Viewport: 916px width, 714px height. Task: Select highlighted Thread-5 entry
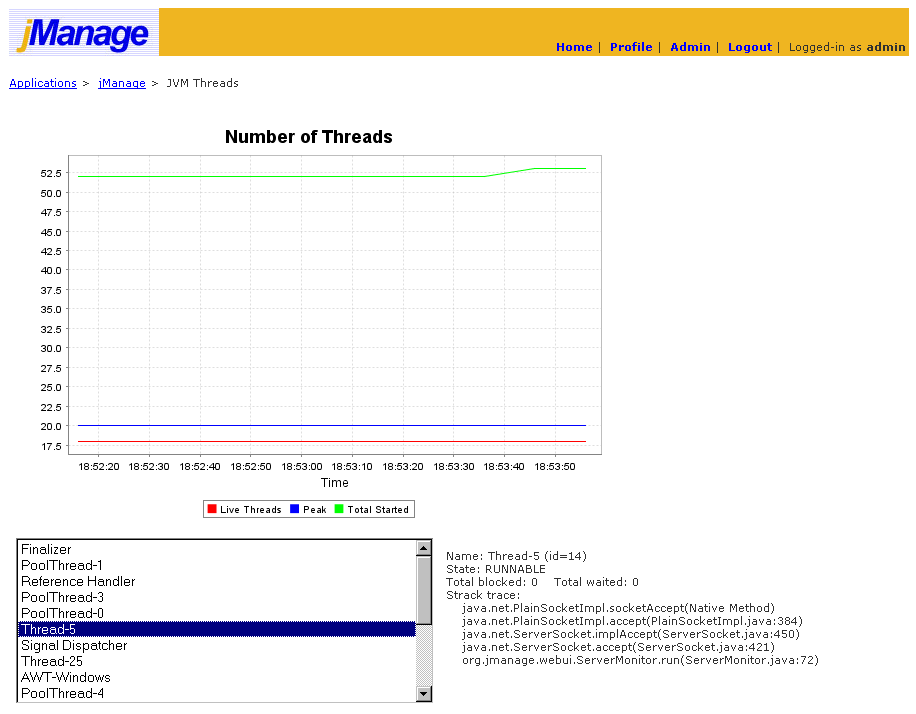coord(217,629)
